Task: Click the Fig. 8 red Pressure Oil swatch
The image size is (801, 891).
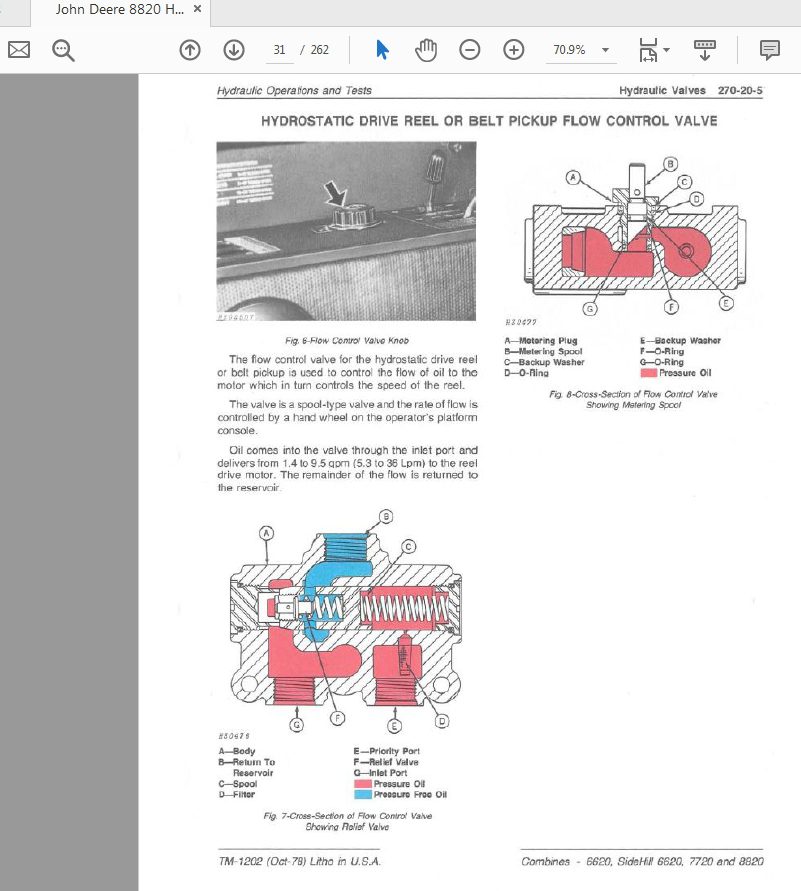Action: coord(648,373)
